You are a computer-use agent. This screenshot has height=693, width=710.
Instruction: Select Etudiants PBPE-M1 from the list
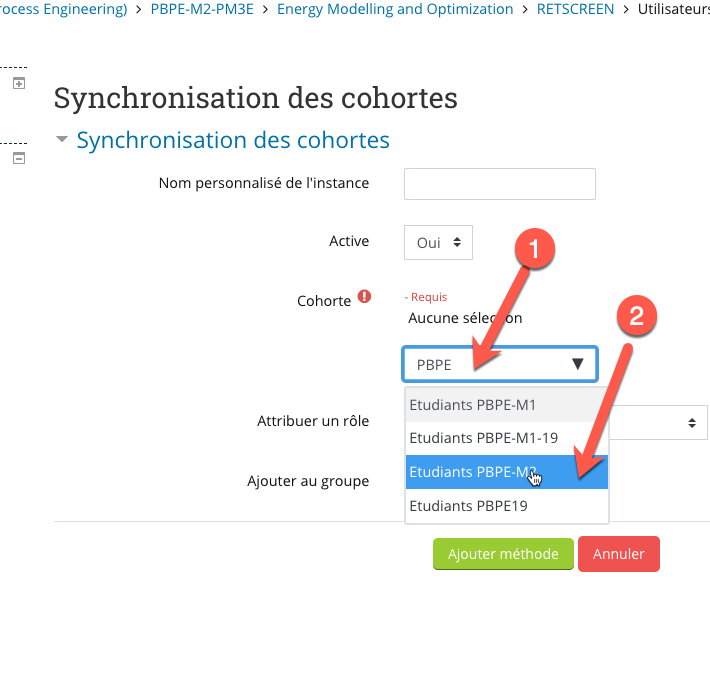coord(506,405)
